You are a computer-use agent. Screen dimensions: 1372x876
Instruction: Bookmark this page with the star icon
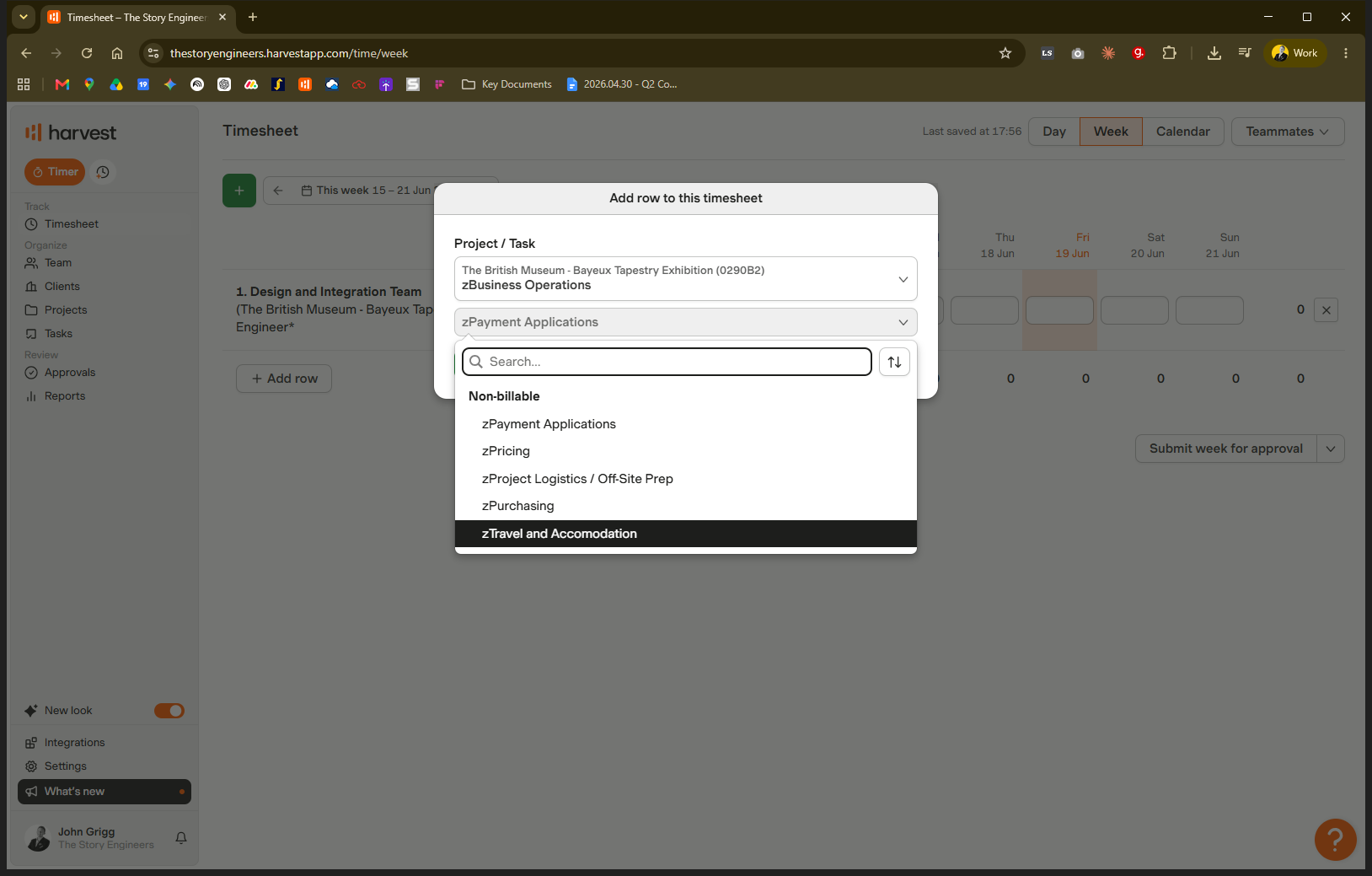point(1005,53)
